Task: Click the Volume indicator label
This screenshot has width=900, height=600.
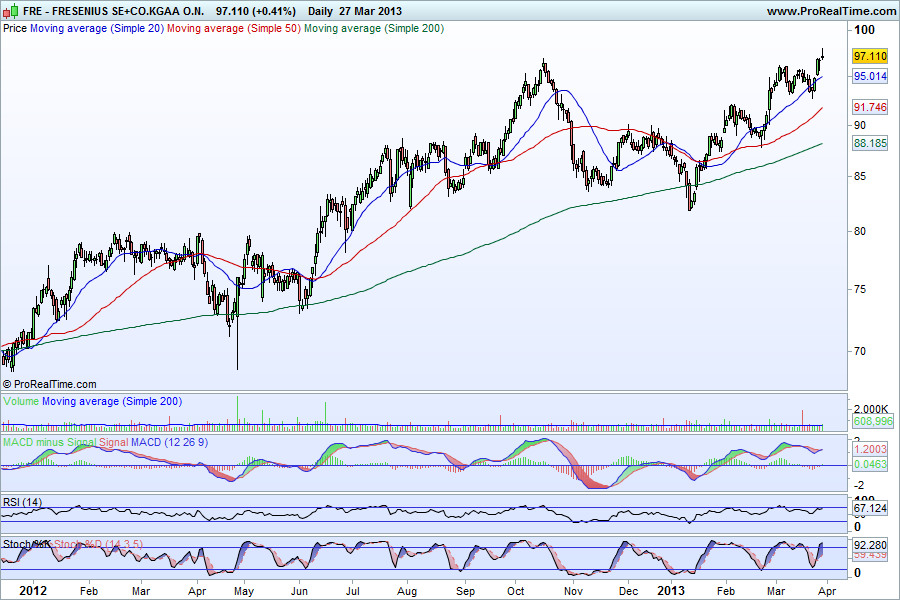Action: [x=21, y=401]
